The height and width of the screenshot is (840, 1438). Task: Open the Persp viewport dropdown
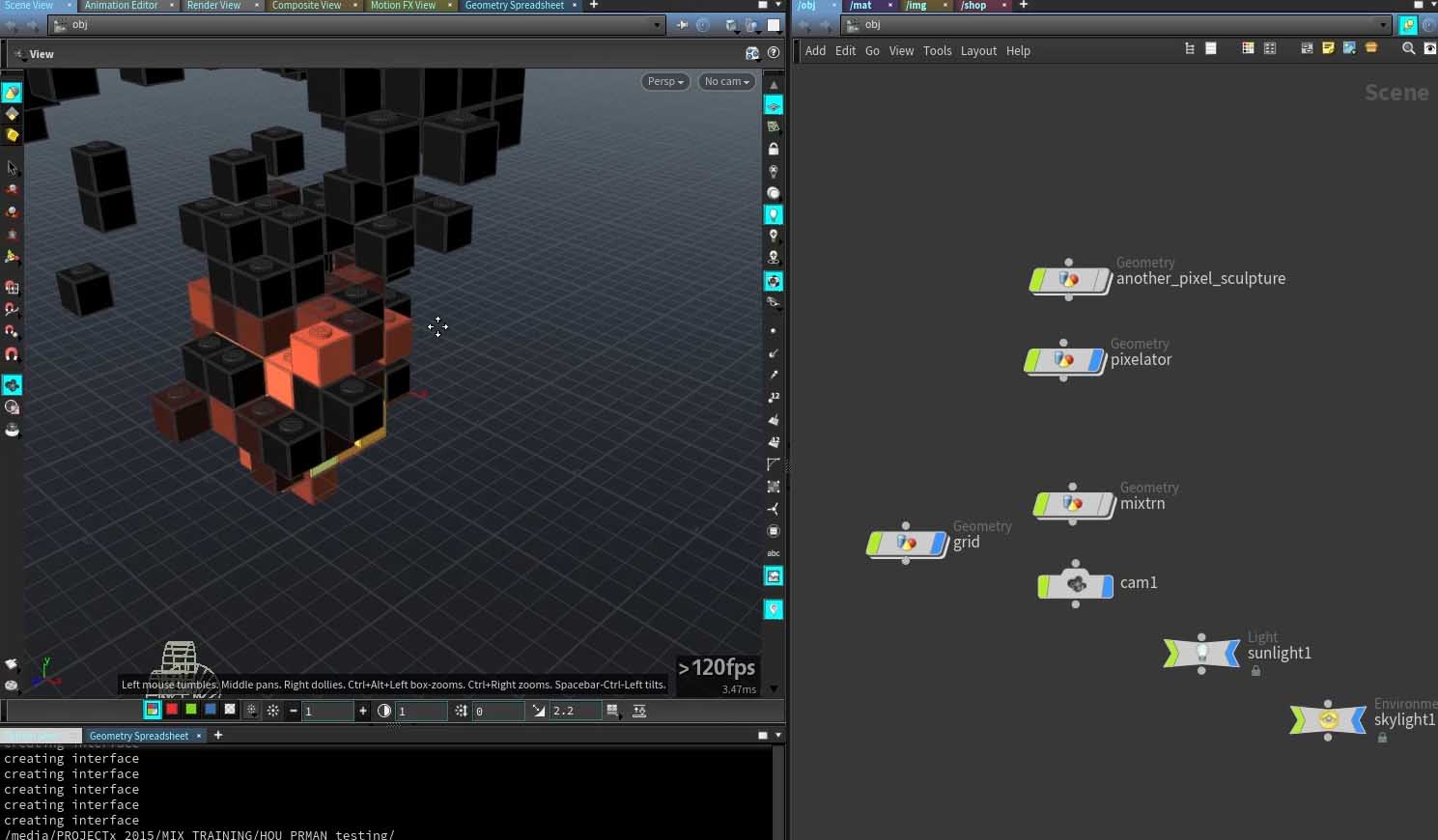pyautogui.click(x=664, y=82)
